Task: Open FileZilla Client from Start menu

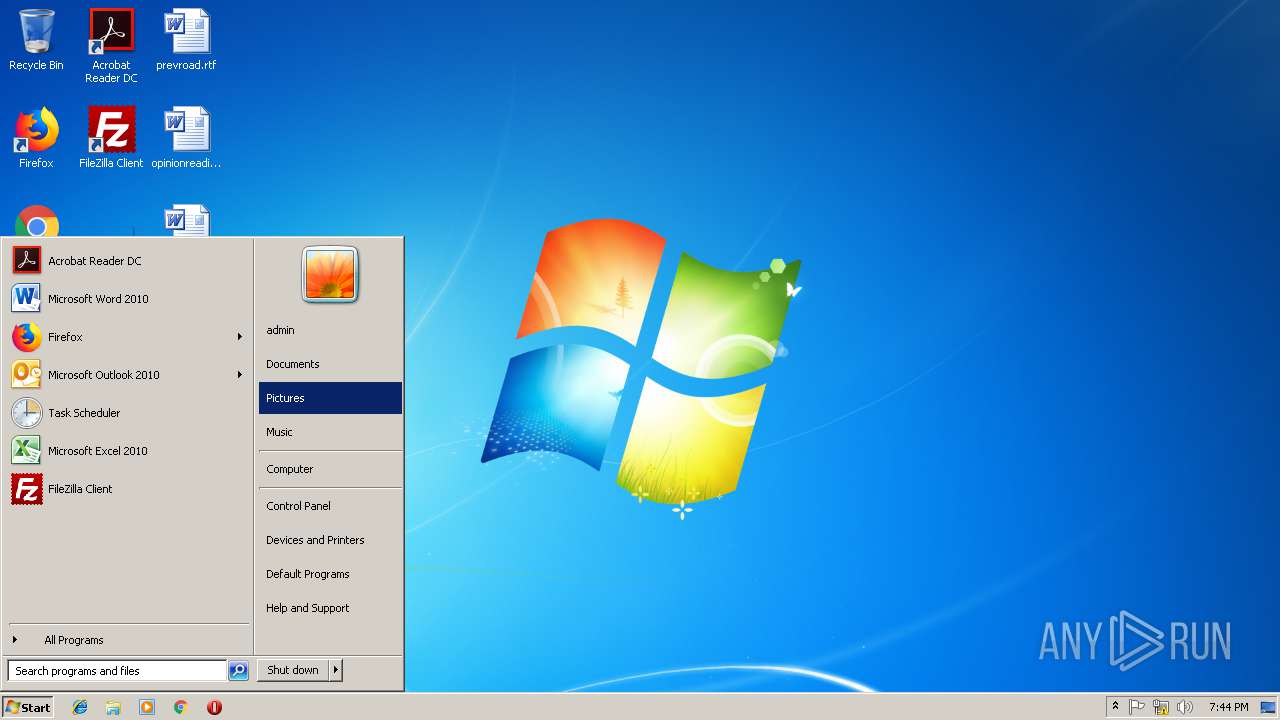Action: 128,489
